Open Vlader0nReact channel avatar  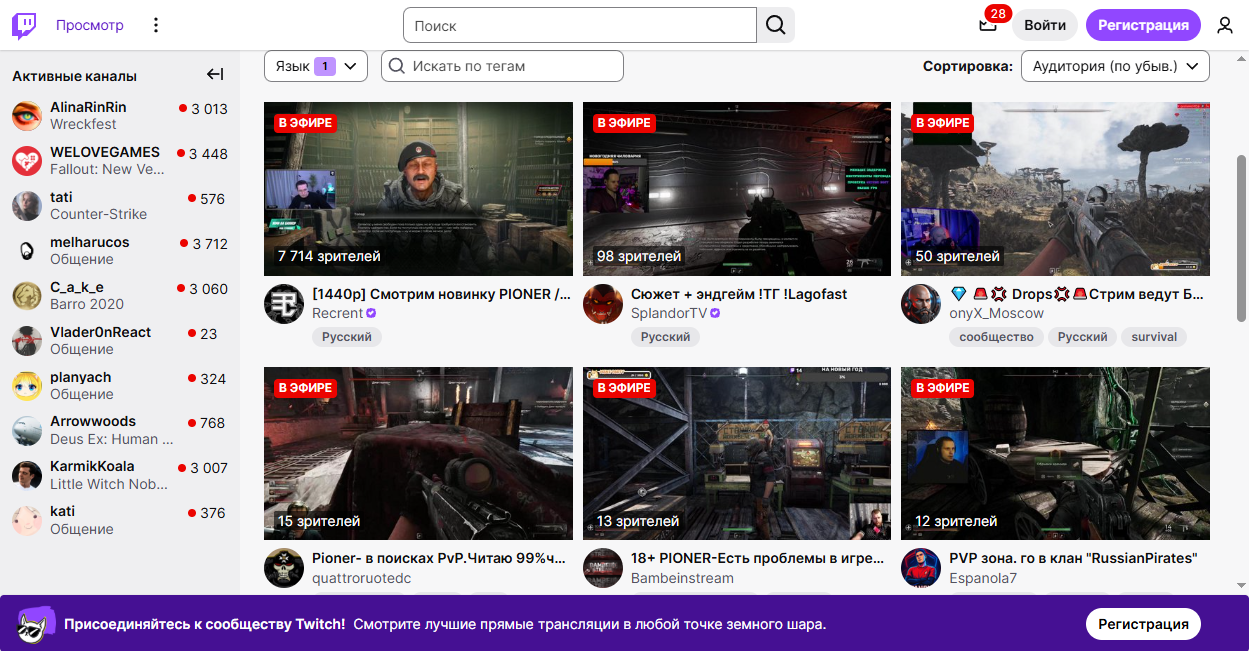(x=27, y=341)
